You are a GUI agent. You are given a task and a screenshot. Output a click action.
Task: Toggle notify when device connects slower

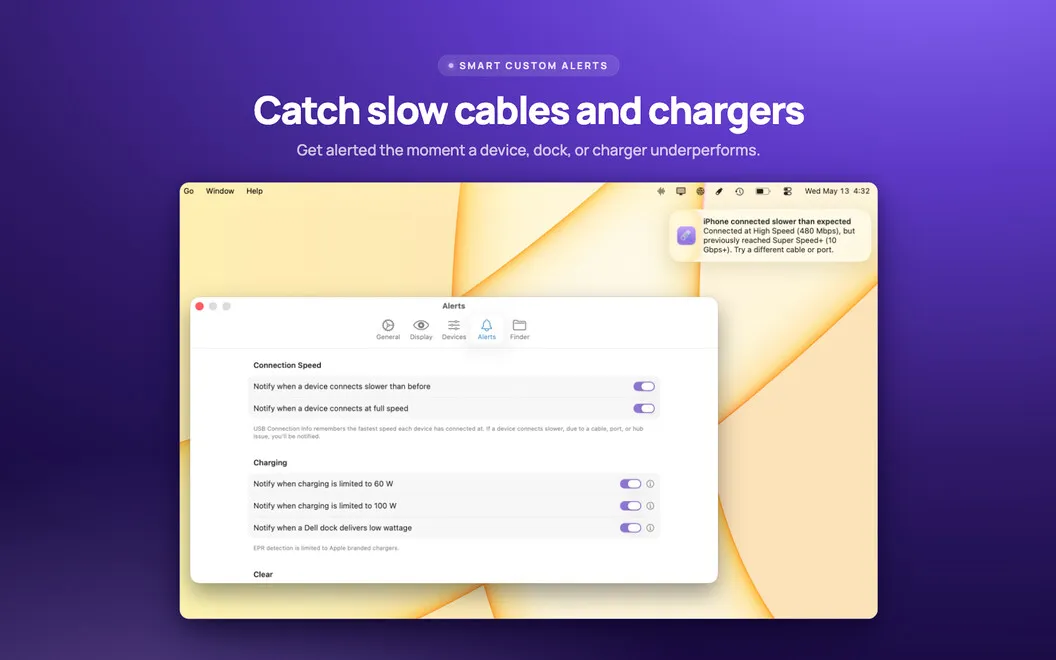(644, 387)
